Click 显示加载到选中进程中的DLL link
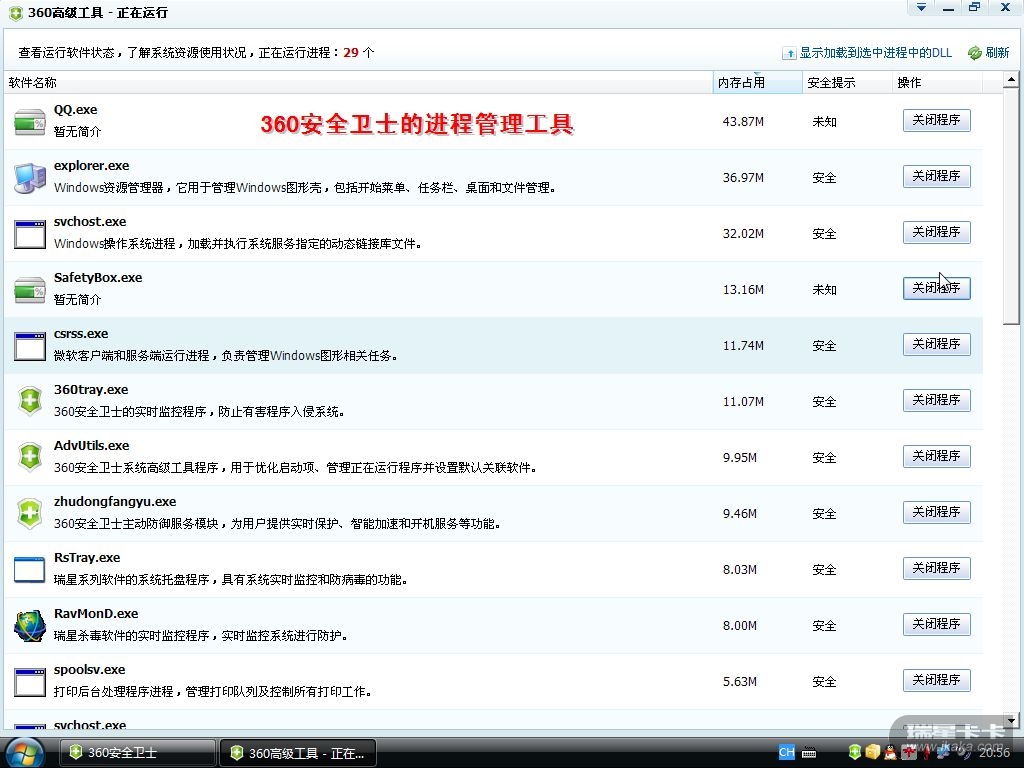This screenshot has width=1024, height=768. (875, 53)
